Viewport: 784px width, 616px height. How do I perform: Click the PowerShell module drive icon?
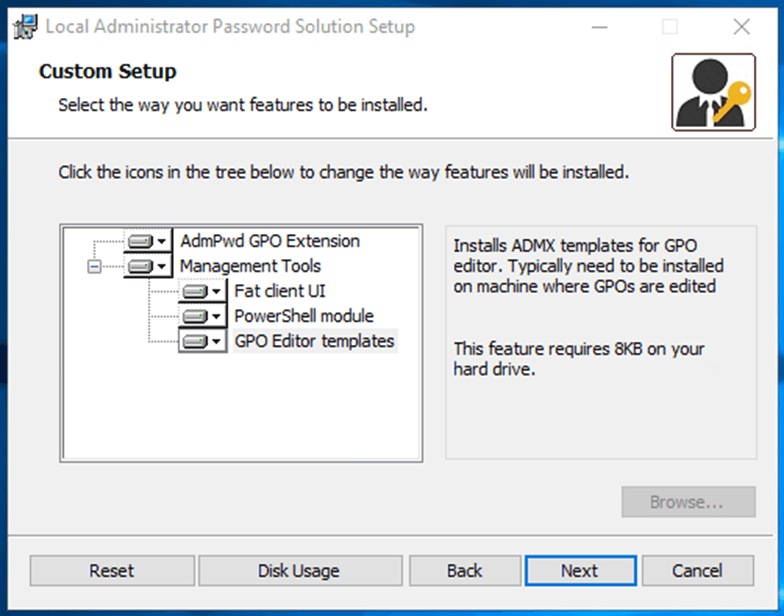(x=194, y=316)
